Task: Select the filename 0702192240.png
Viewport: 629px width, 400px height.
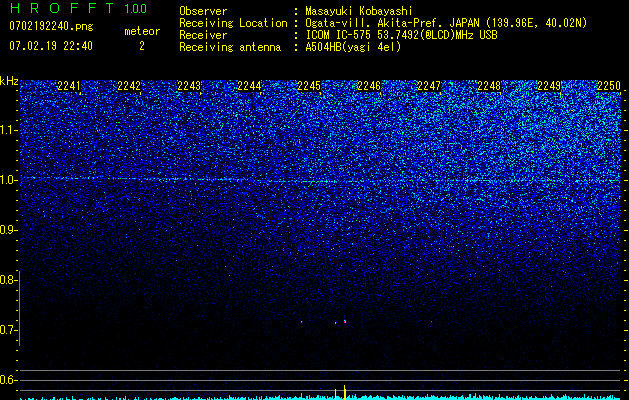Action: (51, 26)
